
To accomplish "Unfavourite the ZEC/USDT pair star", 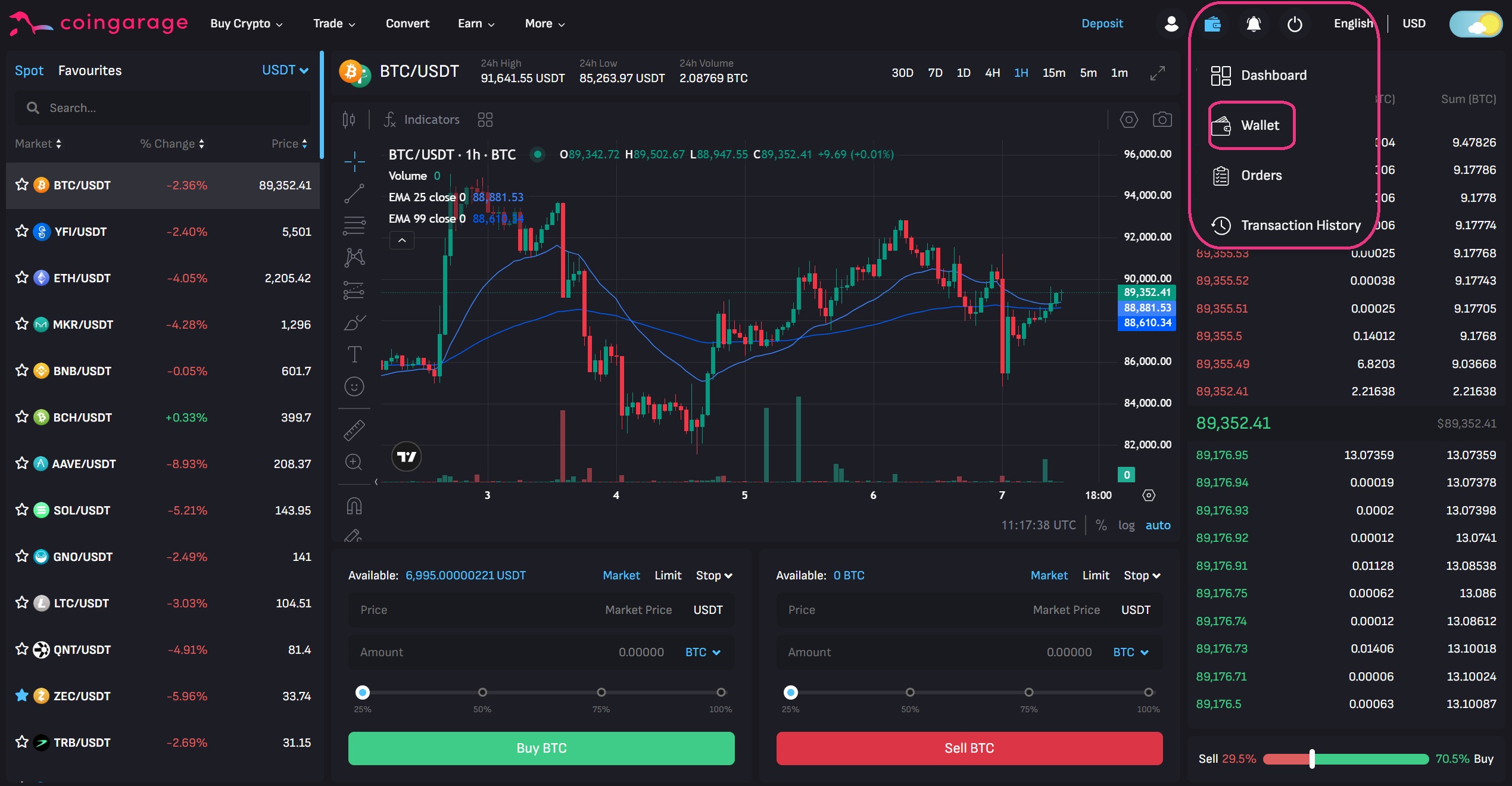I will pyautogui.click(x=22, y=695).
